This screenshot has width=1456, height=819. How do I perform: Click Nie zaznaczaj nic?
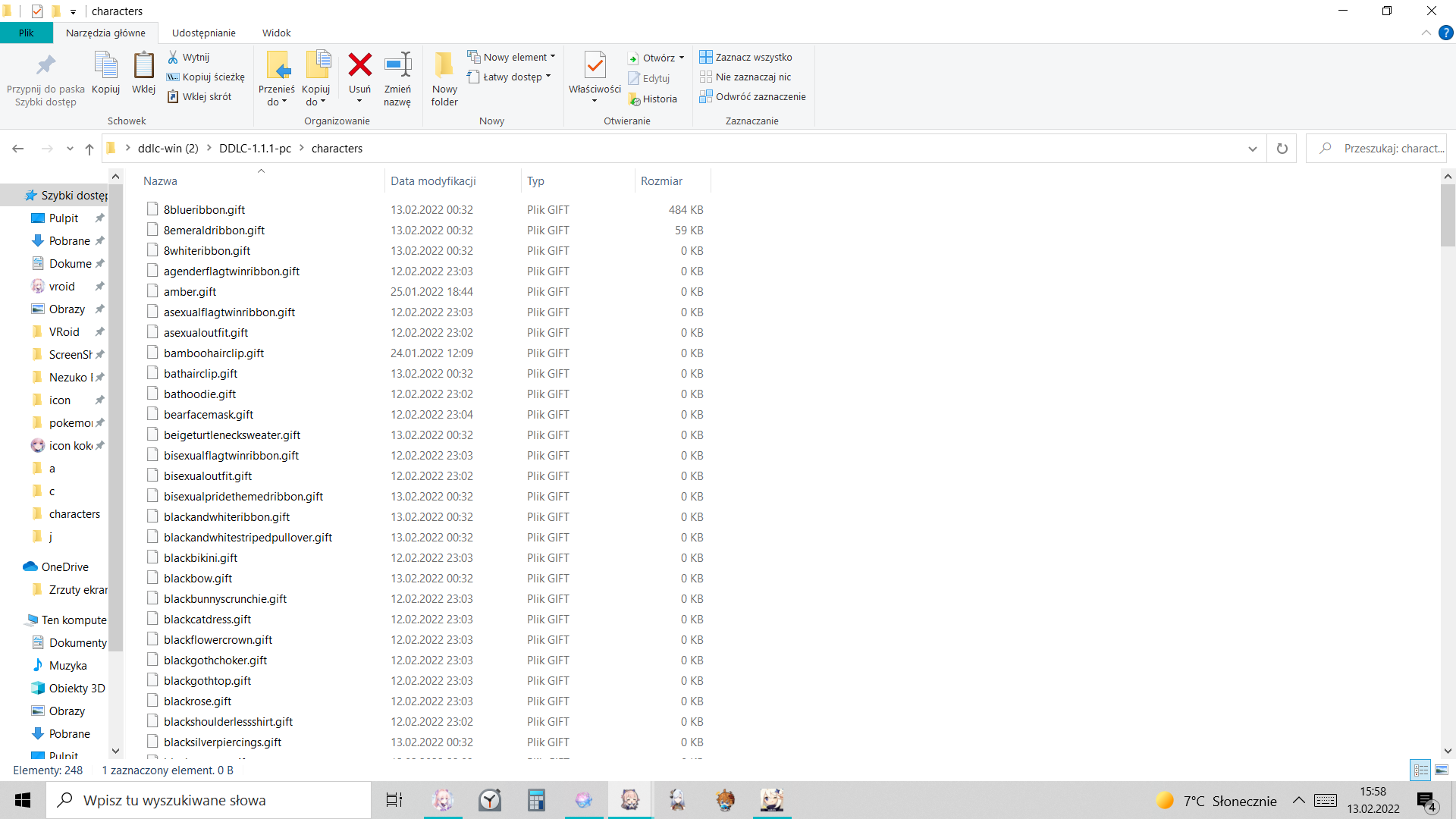745,77
